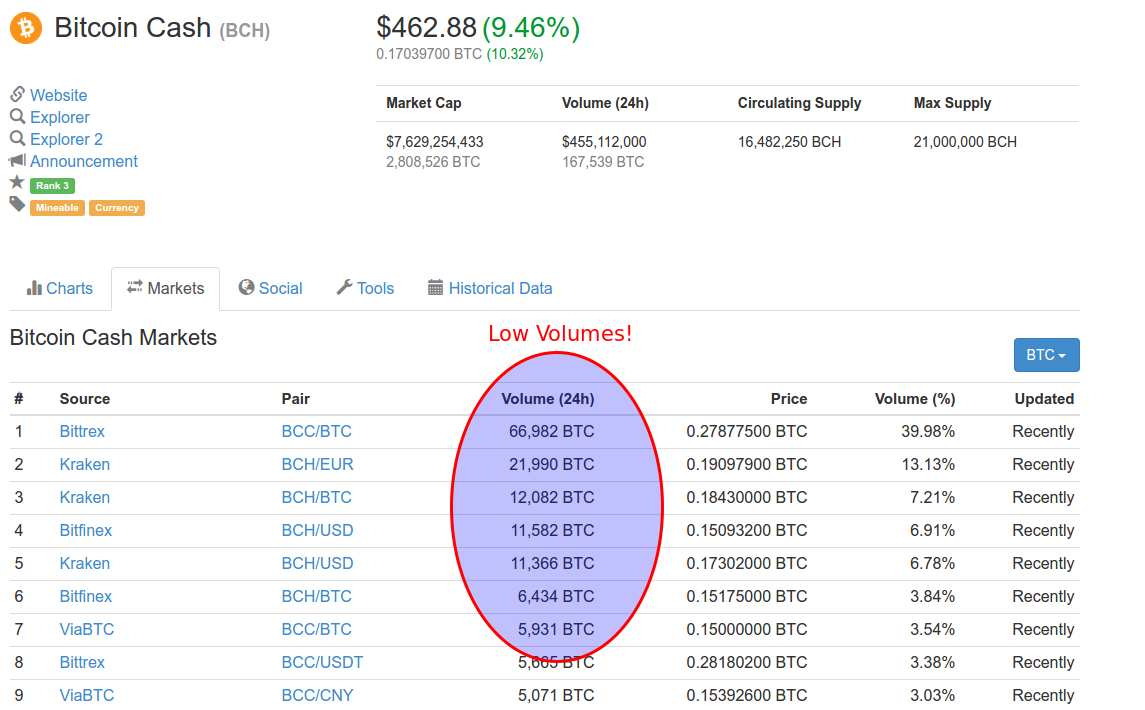Sort by the Price column header
The height and width of the screenshot is (710, 1145).
point(789,399)
